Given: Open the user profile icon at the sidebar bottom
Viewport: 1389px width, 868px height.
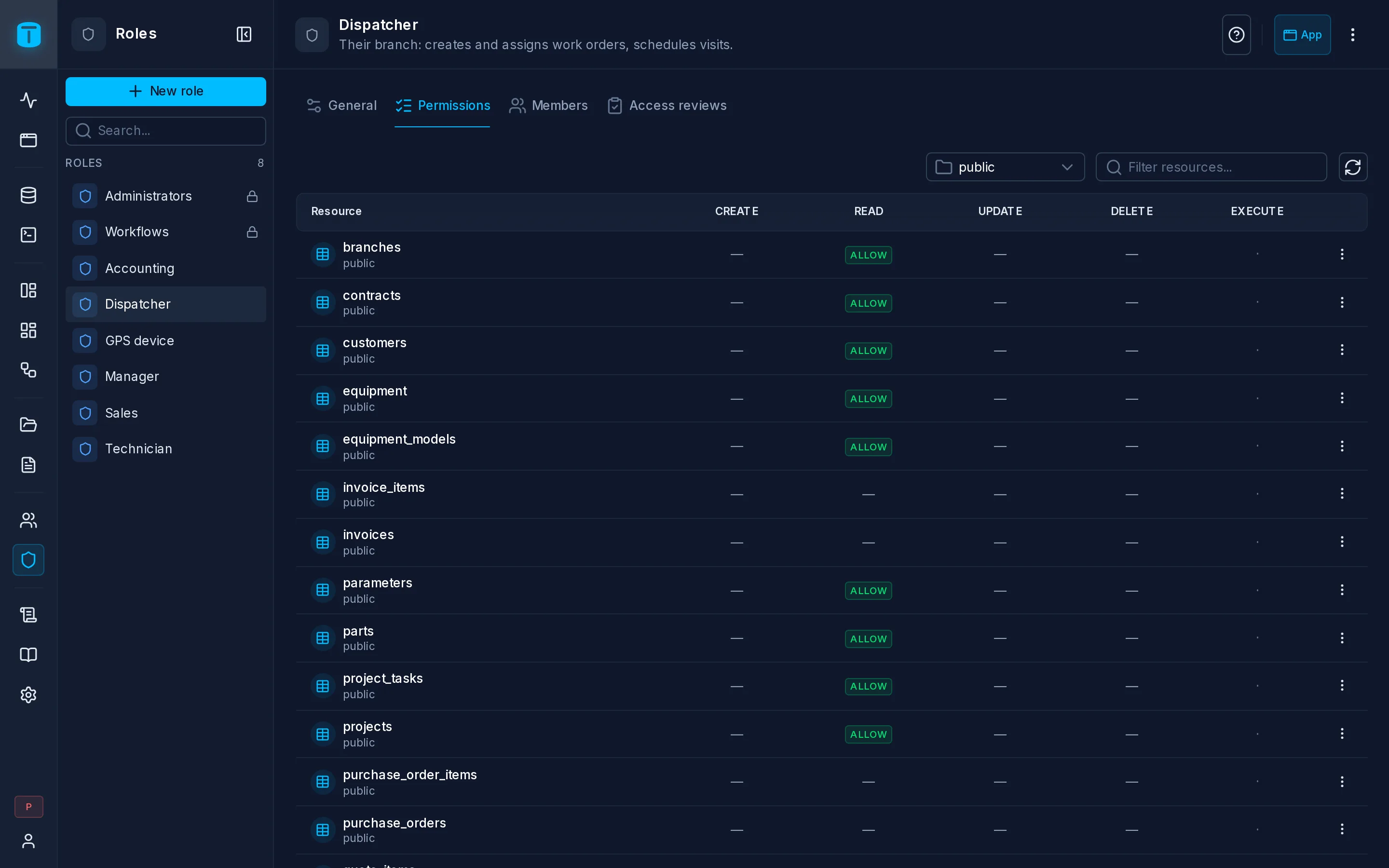Looking at the screenshot, I should pos(28,841).
